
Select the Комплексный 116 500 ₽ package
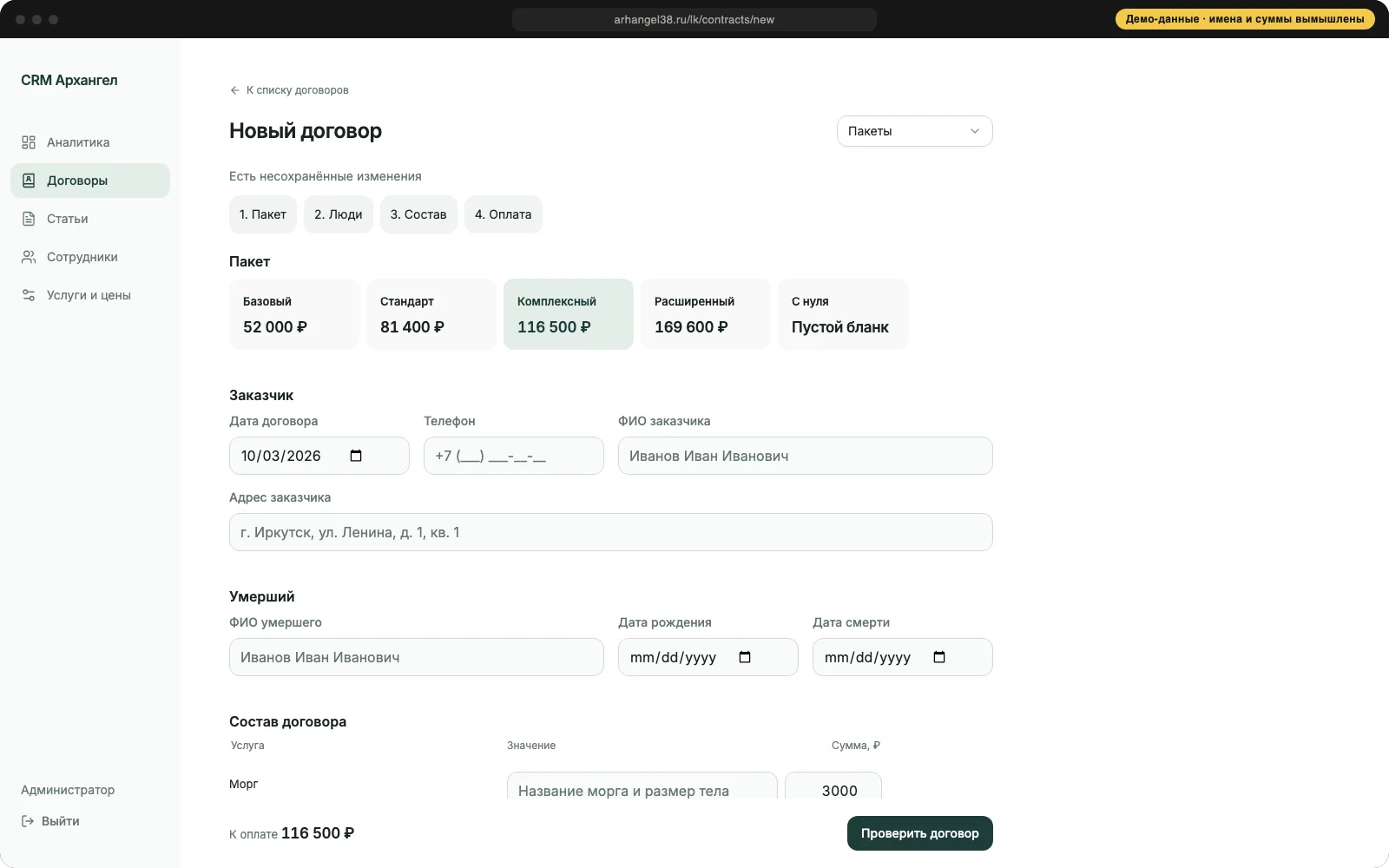click(569, 314)
